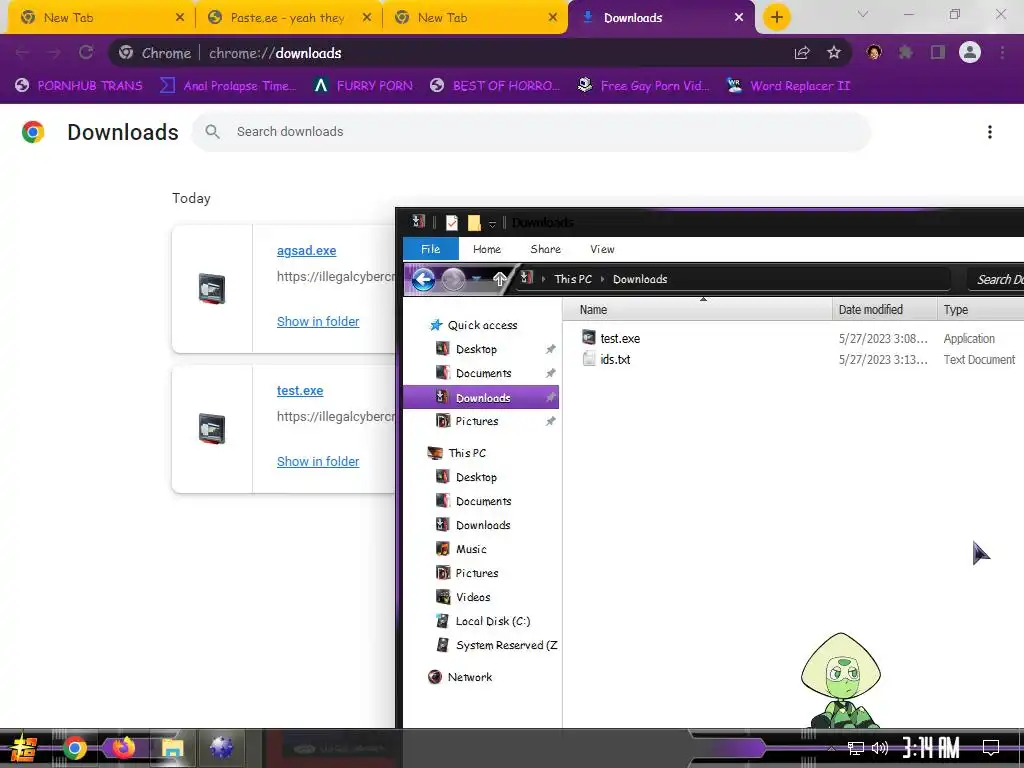
Task: Show test.exe in folder
Action: (318, 461)
